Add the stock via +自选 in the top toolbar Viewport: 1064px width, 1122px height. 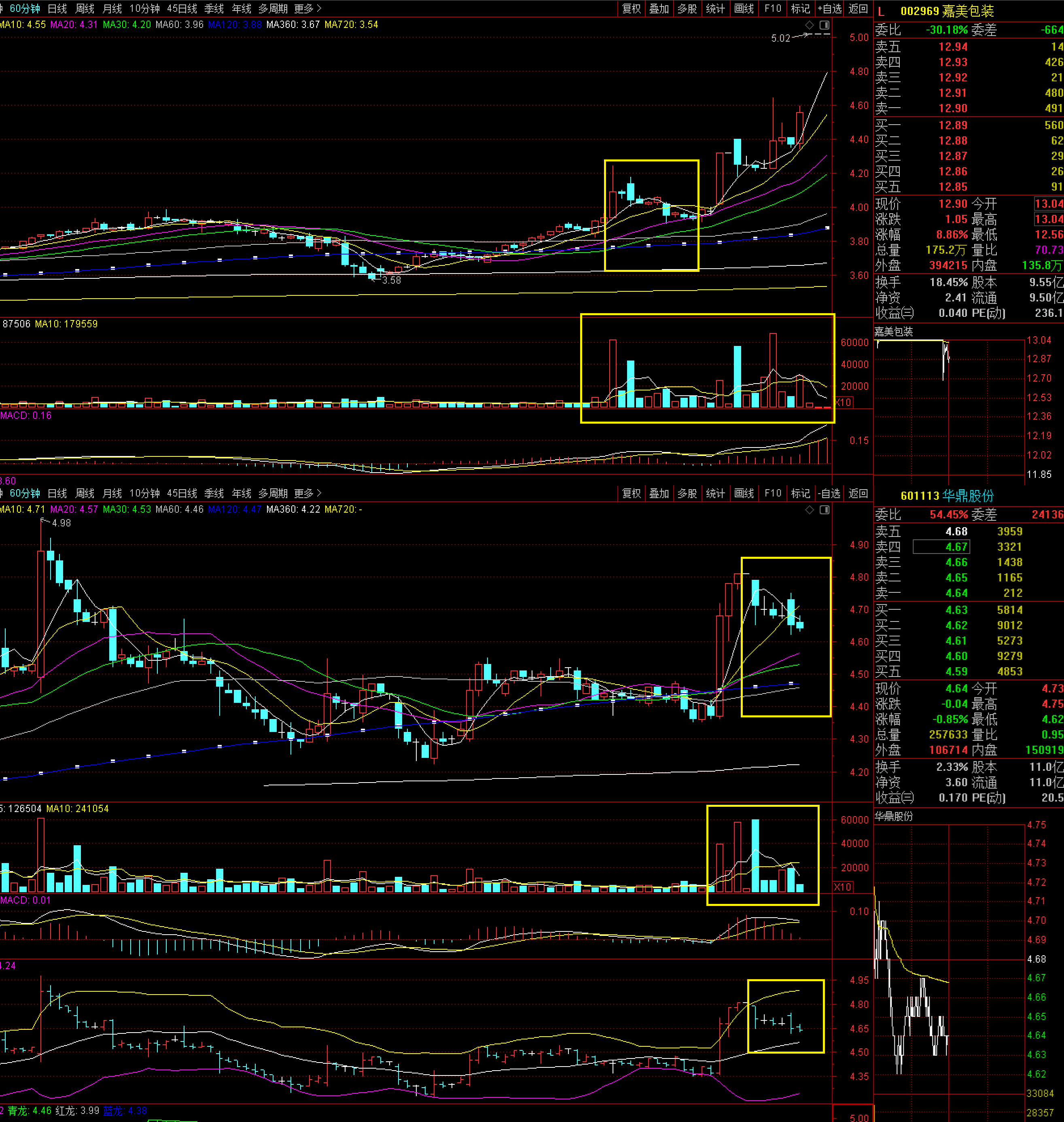[x=830, y=8]
